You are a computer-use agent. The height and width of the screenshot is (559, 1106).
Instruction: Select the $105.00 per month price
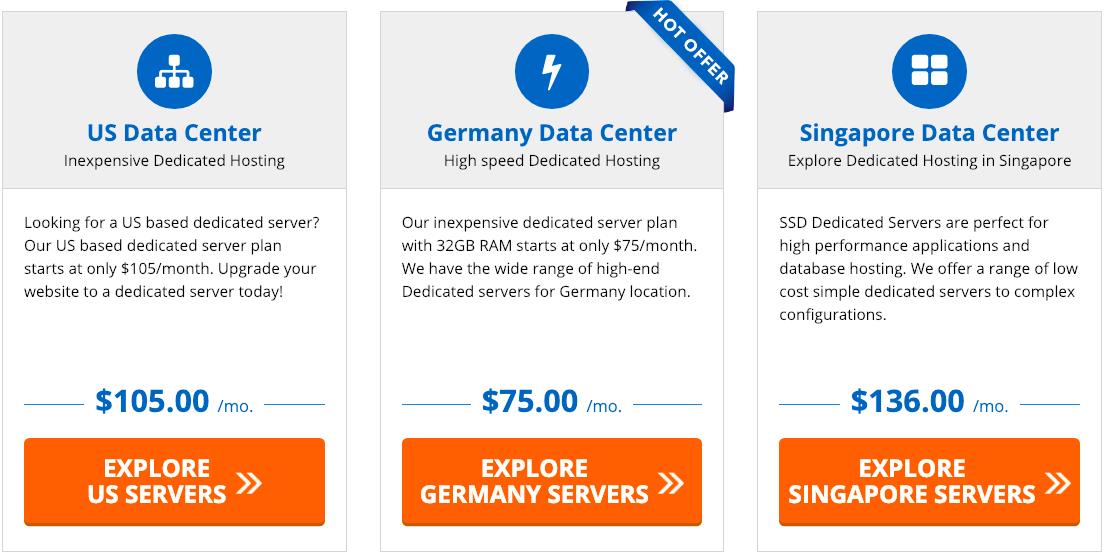pyautogui.click(x=174, y=402)
